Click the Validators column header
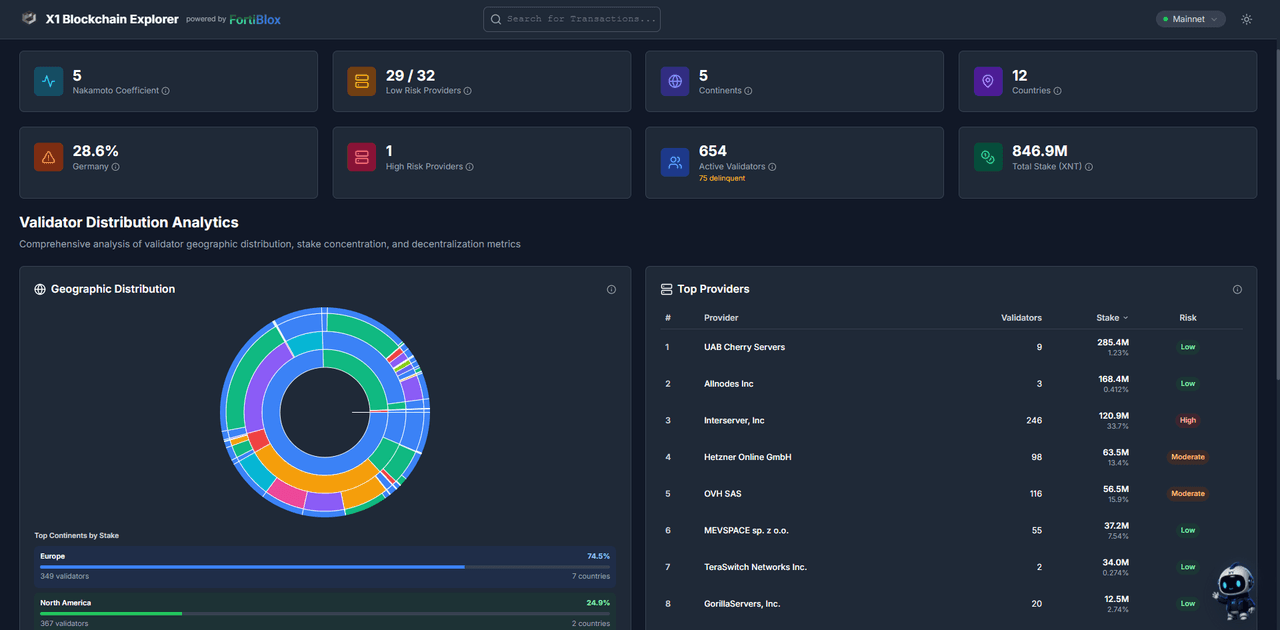 coord(1021,318)
